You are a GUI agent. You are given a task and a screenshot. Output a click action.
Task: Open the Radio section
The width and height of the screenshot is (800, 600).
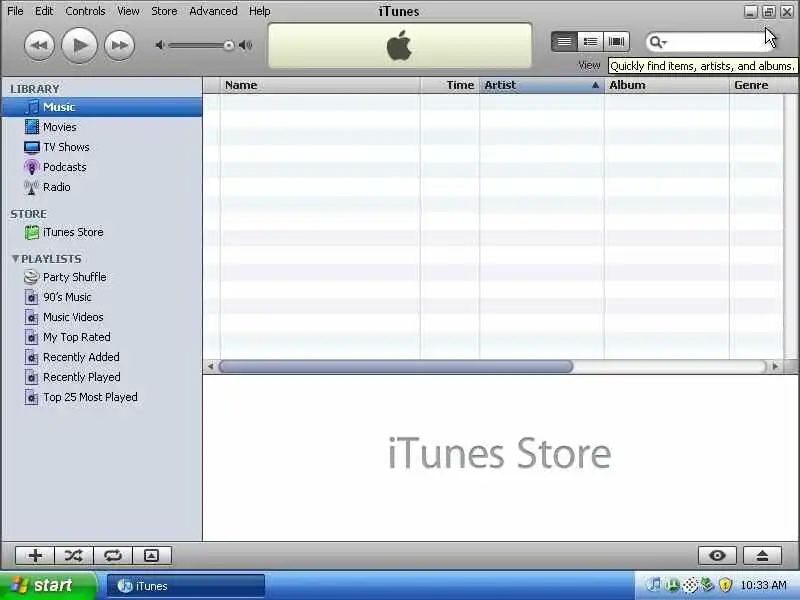[x=56, y=187]
